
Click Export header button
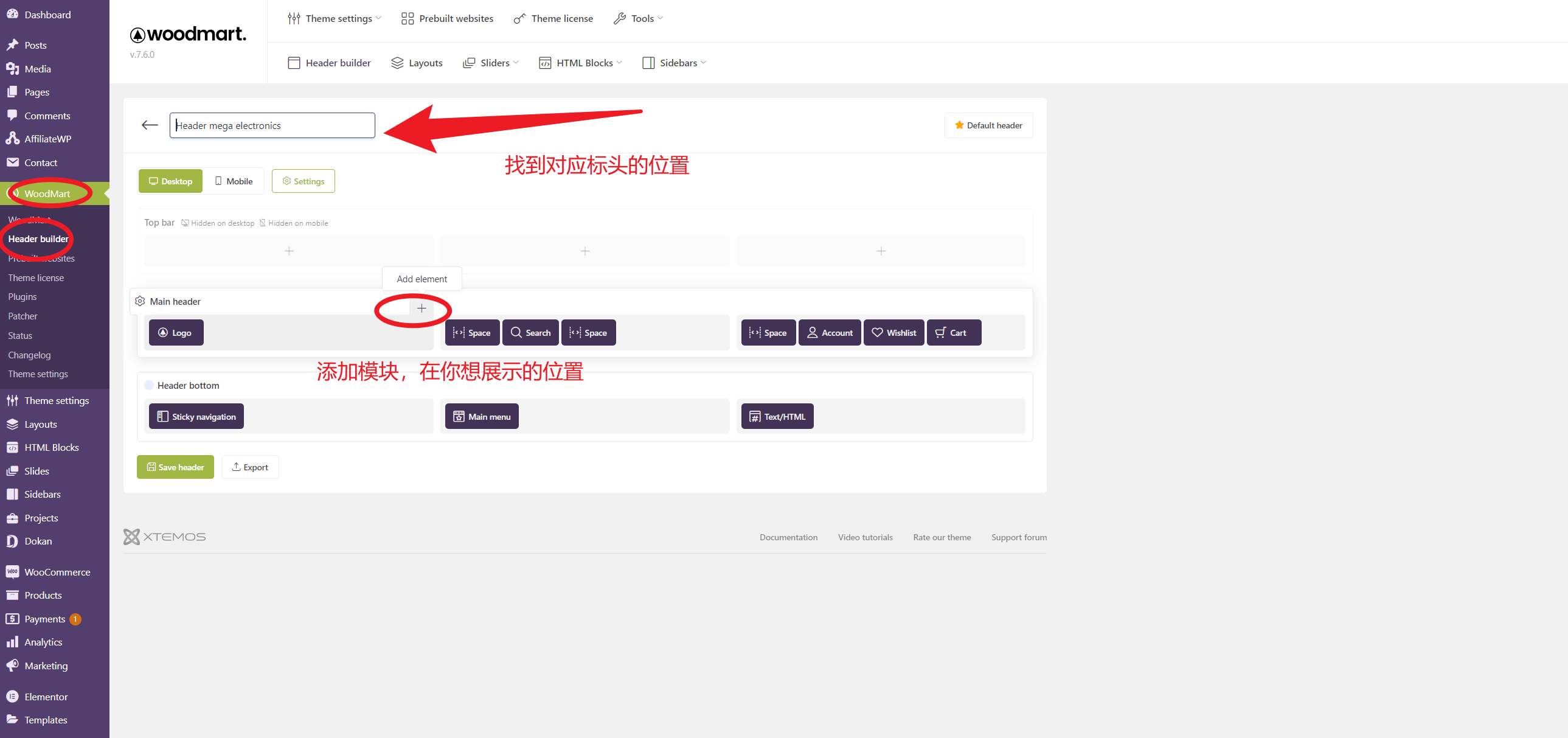pos(248,467)
